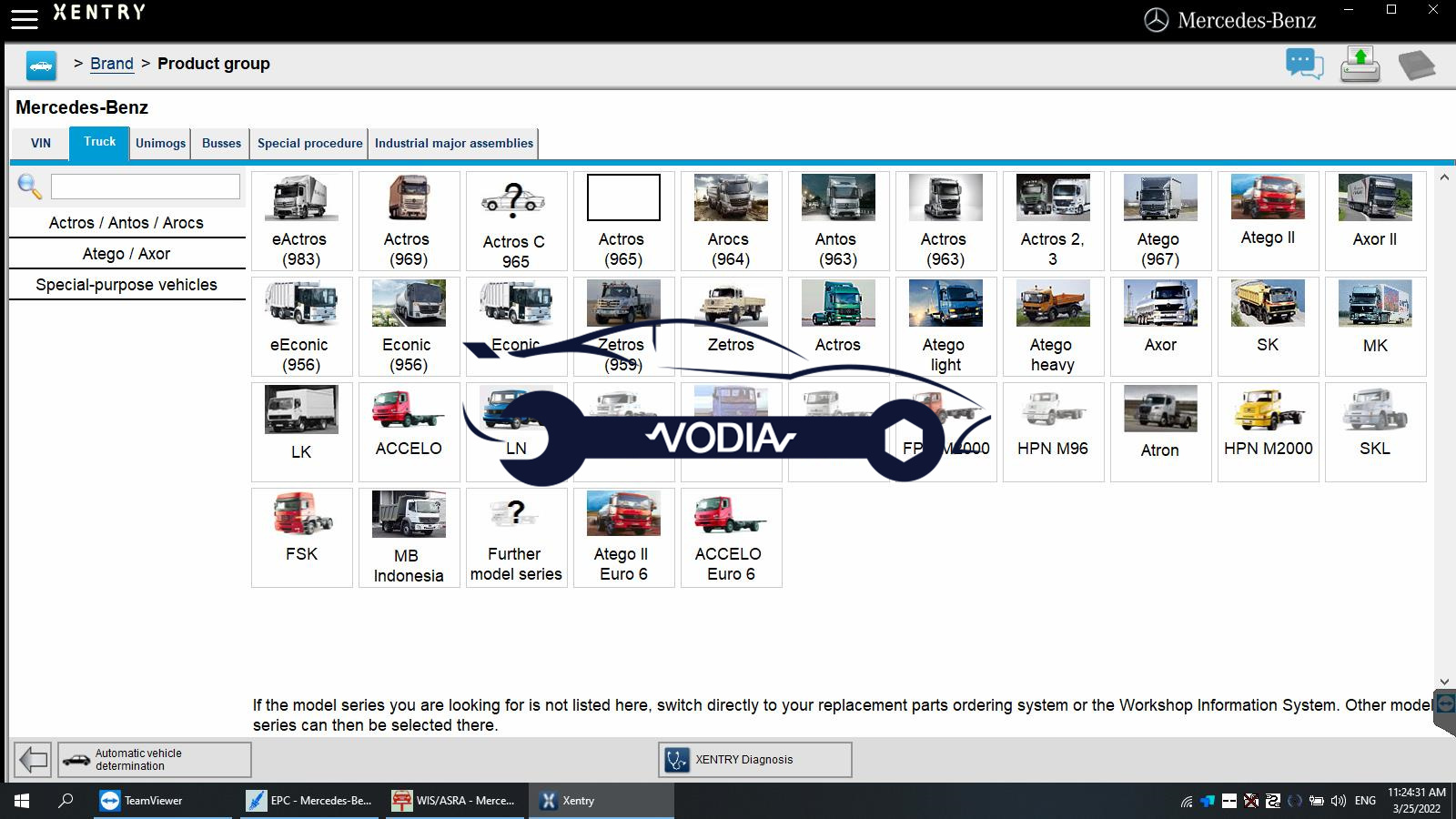Choose the eEconic (956) tile

[x=302, y=327]
